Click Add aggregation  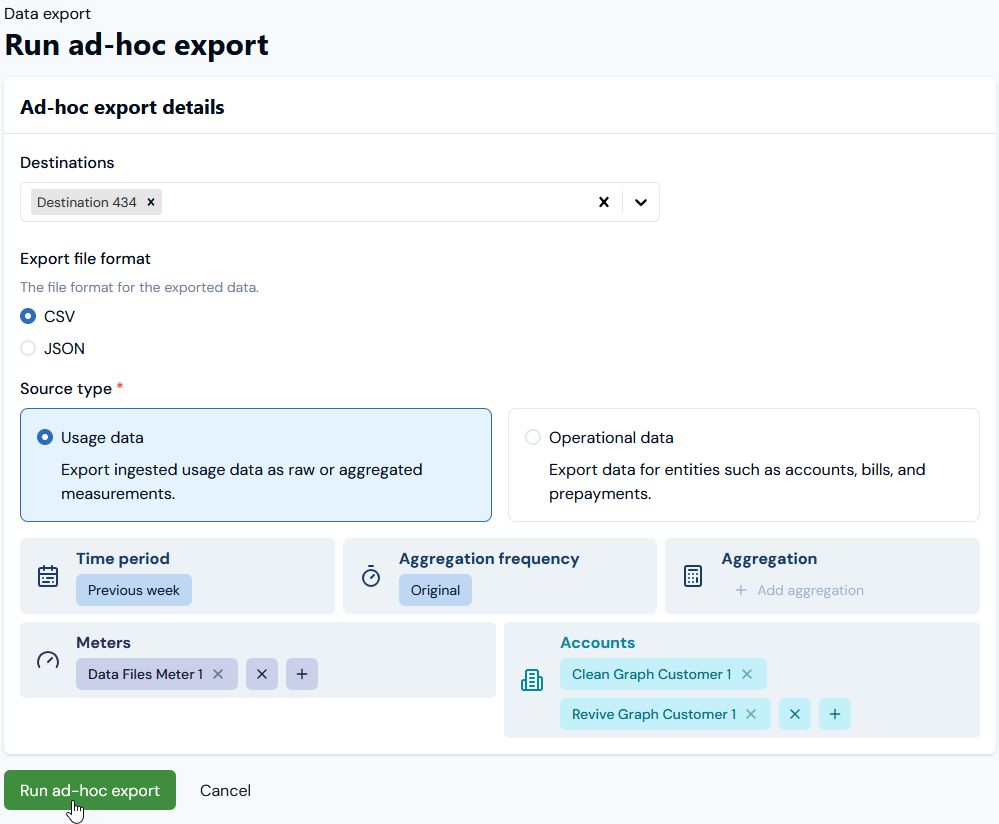coord(800,590)
